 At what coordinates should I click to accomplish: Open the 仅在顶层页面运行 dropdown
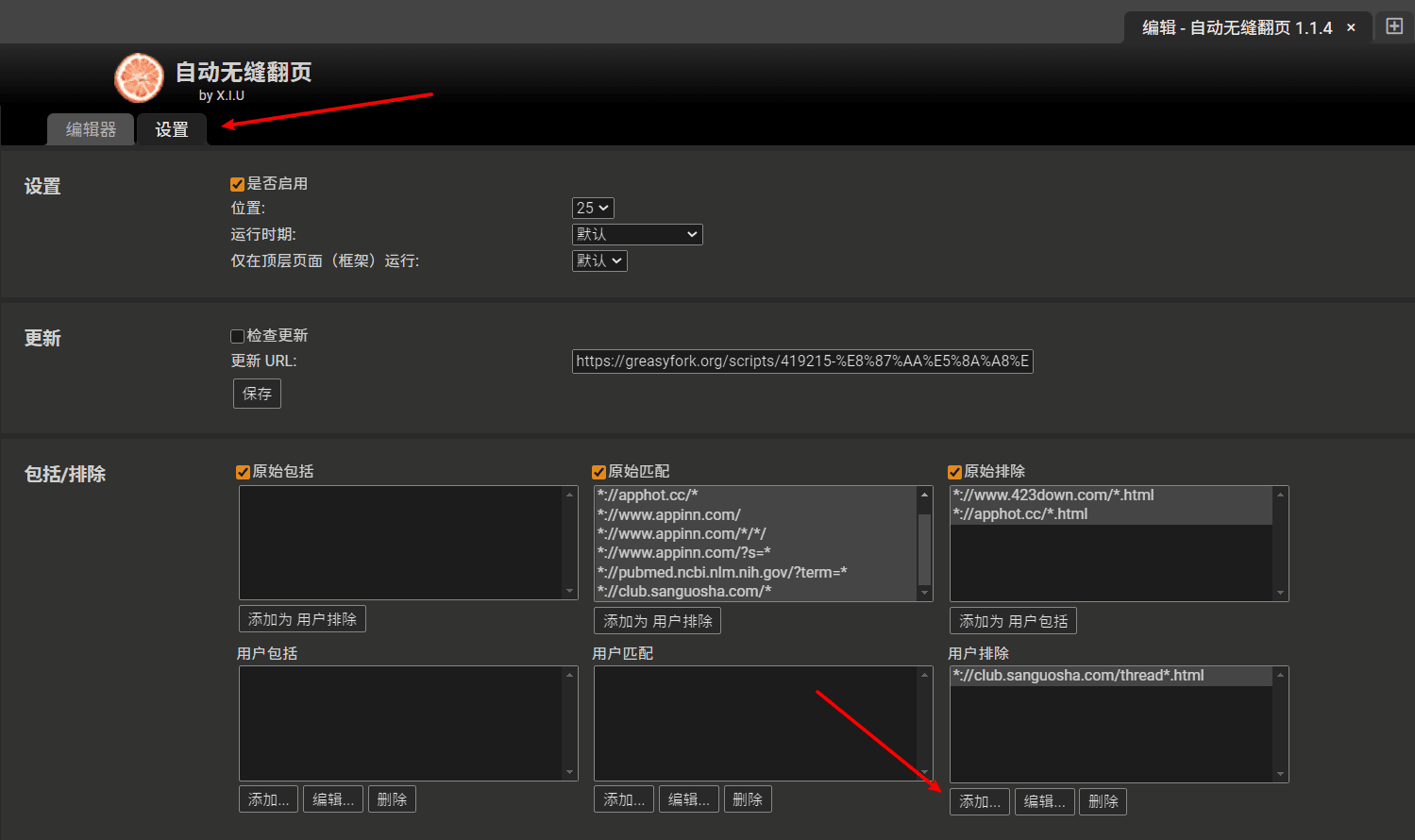tap(599, 260)
